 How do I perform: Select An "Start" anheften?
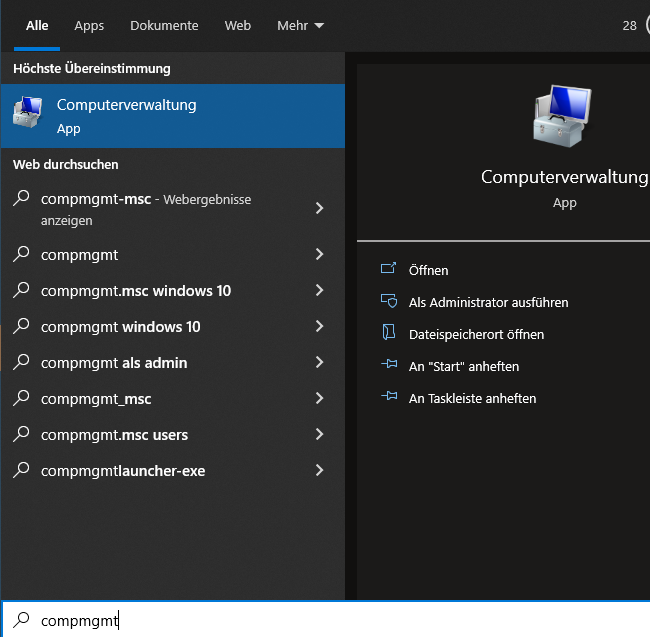click(464, 366)
